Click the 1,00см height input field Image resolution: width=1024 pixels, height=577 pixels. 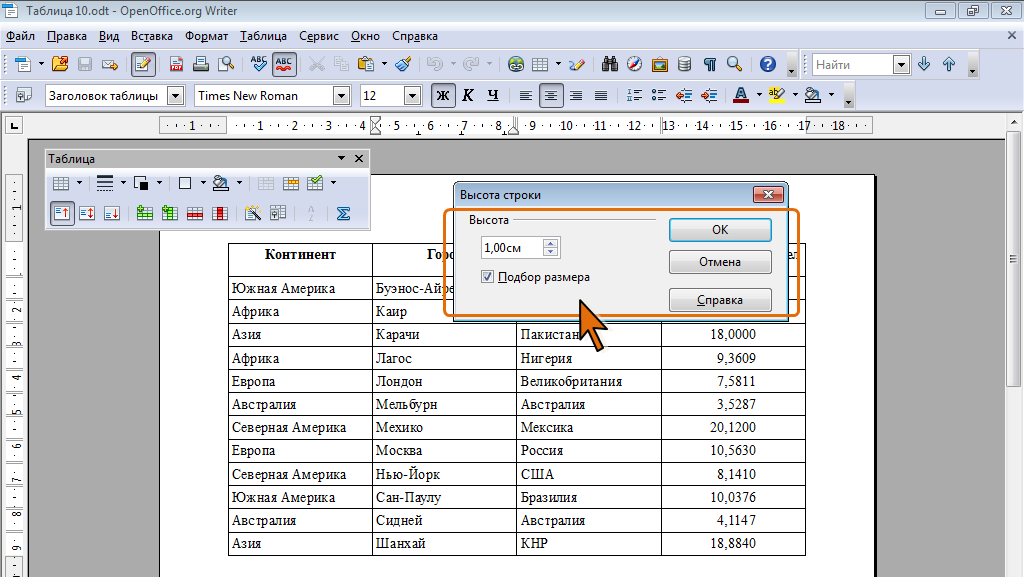(x=512, y=248)
